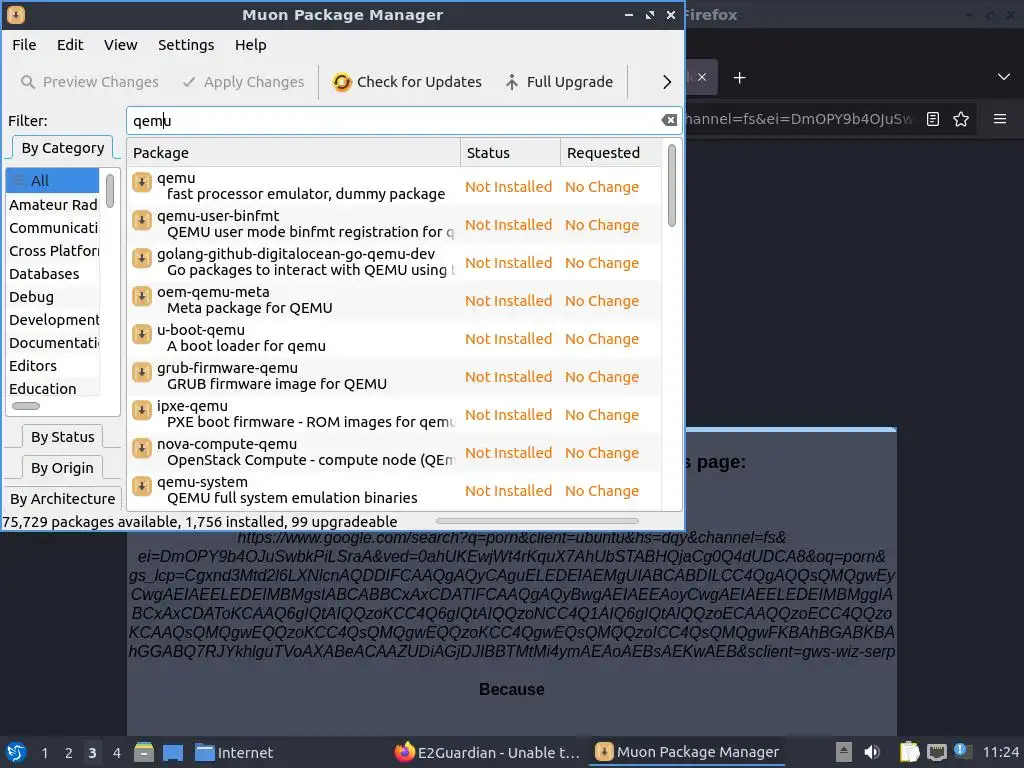Switch to the By Origin tab
This screenshot has height=768, width=1024.
63,468
